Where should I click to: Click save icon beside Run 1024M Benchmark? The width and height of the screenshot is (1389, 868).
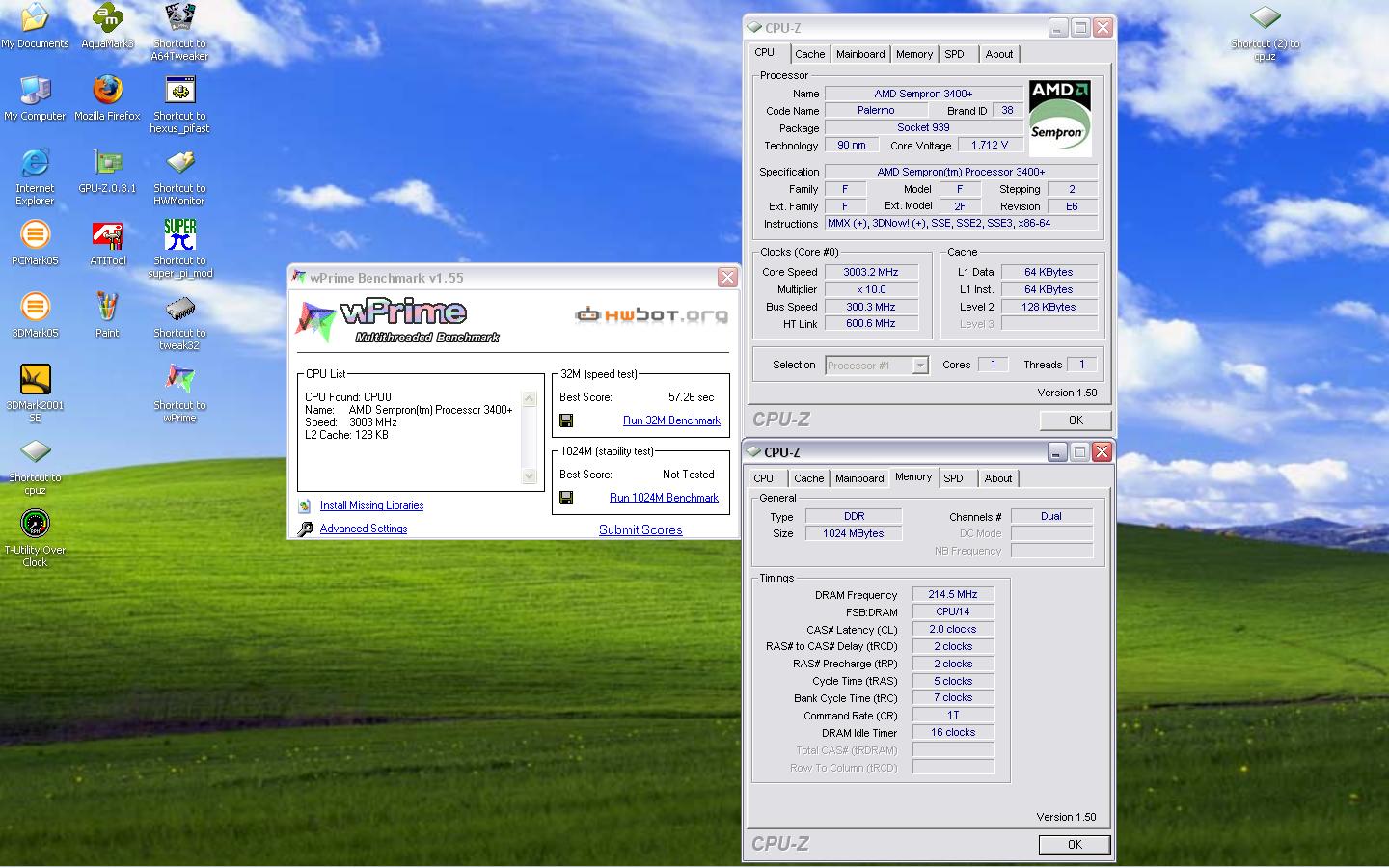pyautogui.click(x=566, y=498)
